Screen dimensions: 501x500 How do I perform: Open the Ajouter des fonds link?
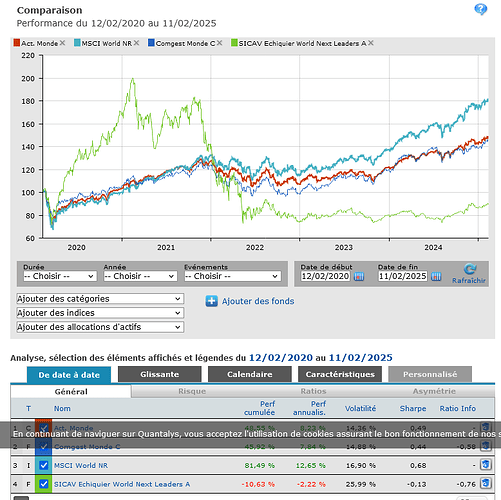[x=258, y=301]
